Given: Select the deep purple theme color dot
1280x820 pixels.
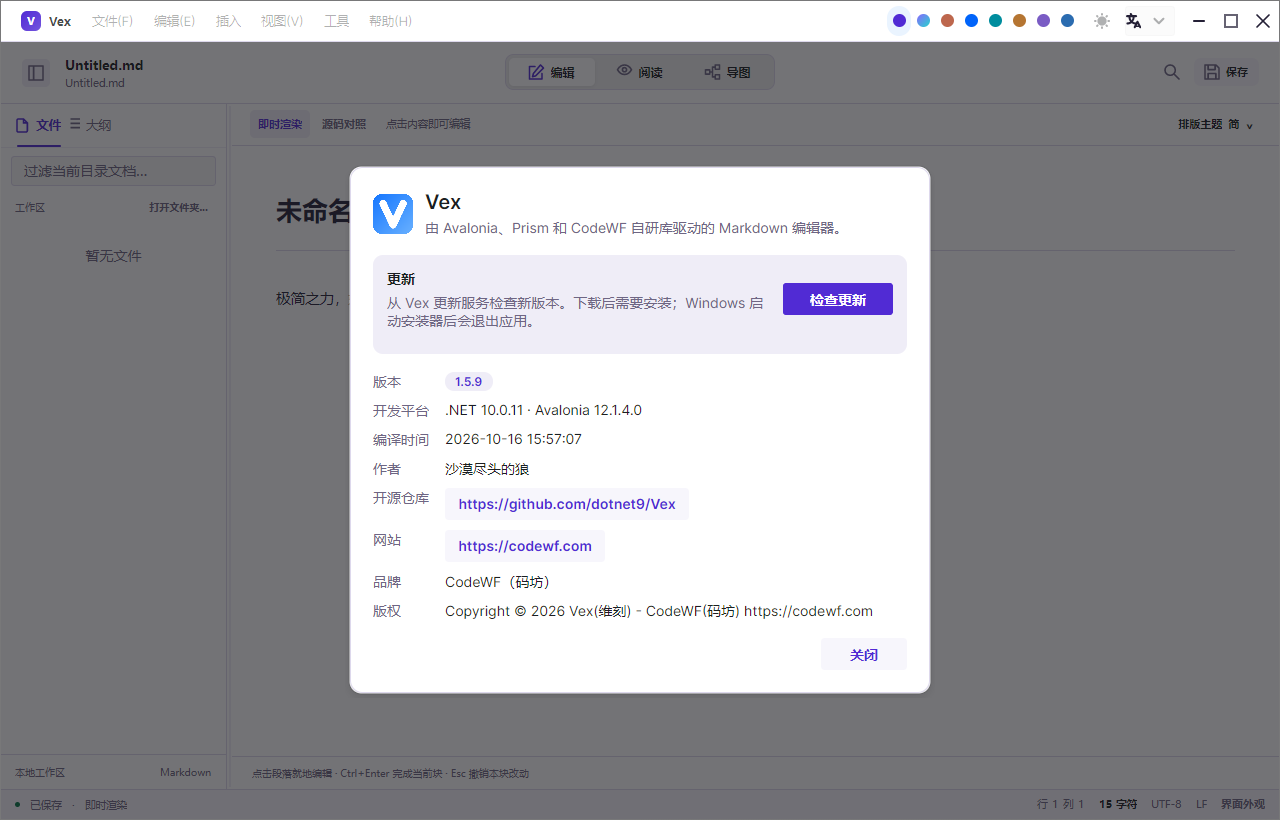Looking at the screenshot, I should tap(899, 21).
